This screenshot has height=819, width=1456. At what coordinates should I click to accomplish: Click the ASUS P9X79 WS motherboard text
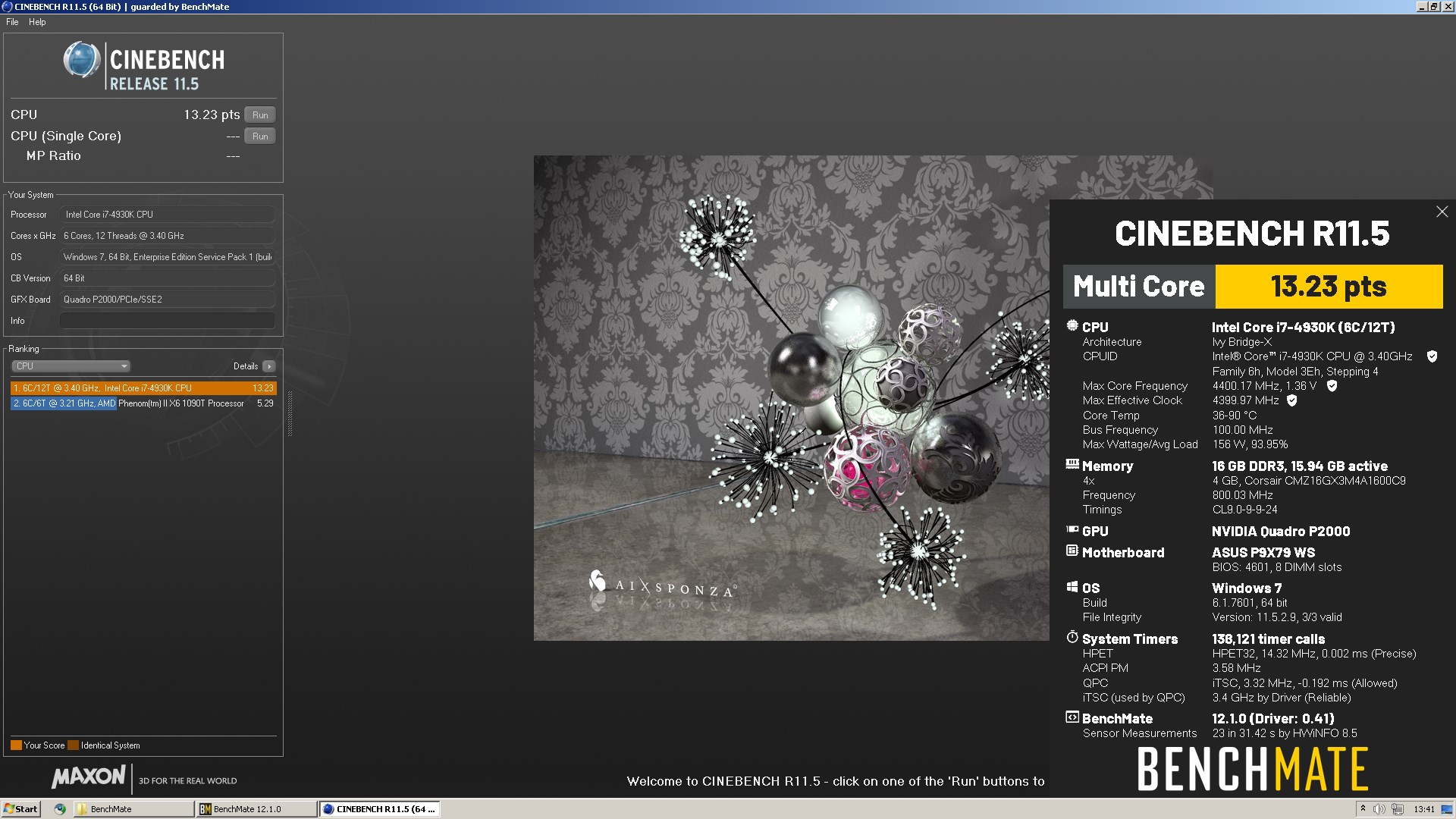[x=1263, y=553]
